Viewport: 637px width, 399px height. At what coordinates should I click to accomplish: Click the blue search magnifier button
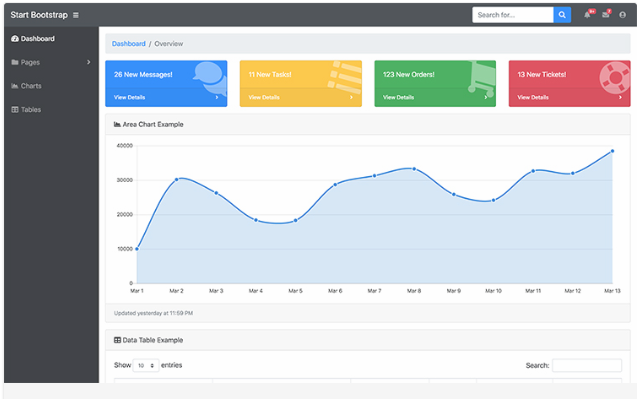point(562,15)
